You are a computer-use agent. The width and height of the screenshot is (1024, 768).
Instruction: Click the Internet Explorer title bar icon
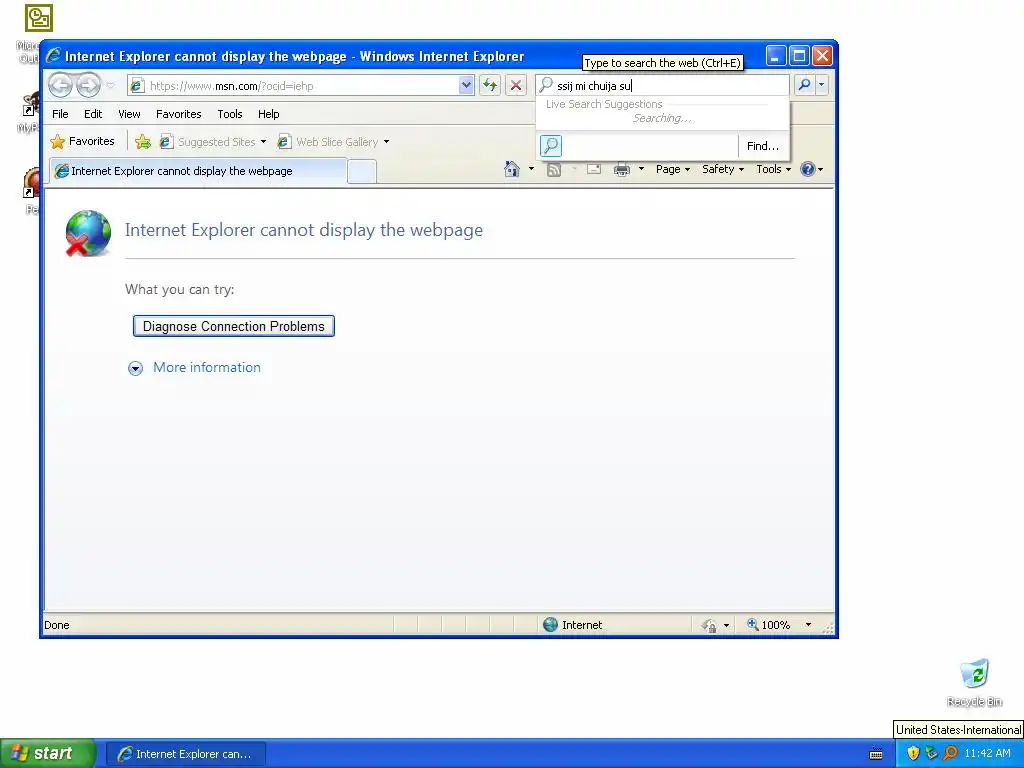(53, 56)
